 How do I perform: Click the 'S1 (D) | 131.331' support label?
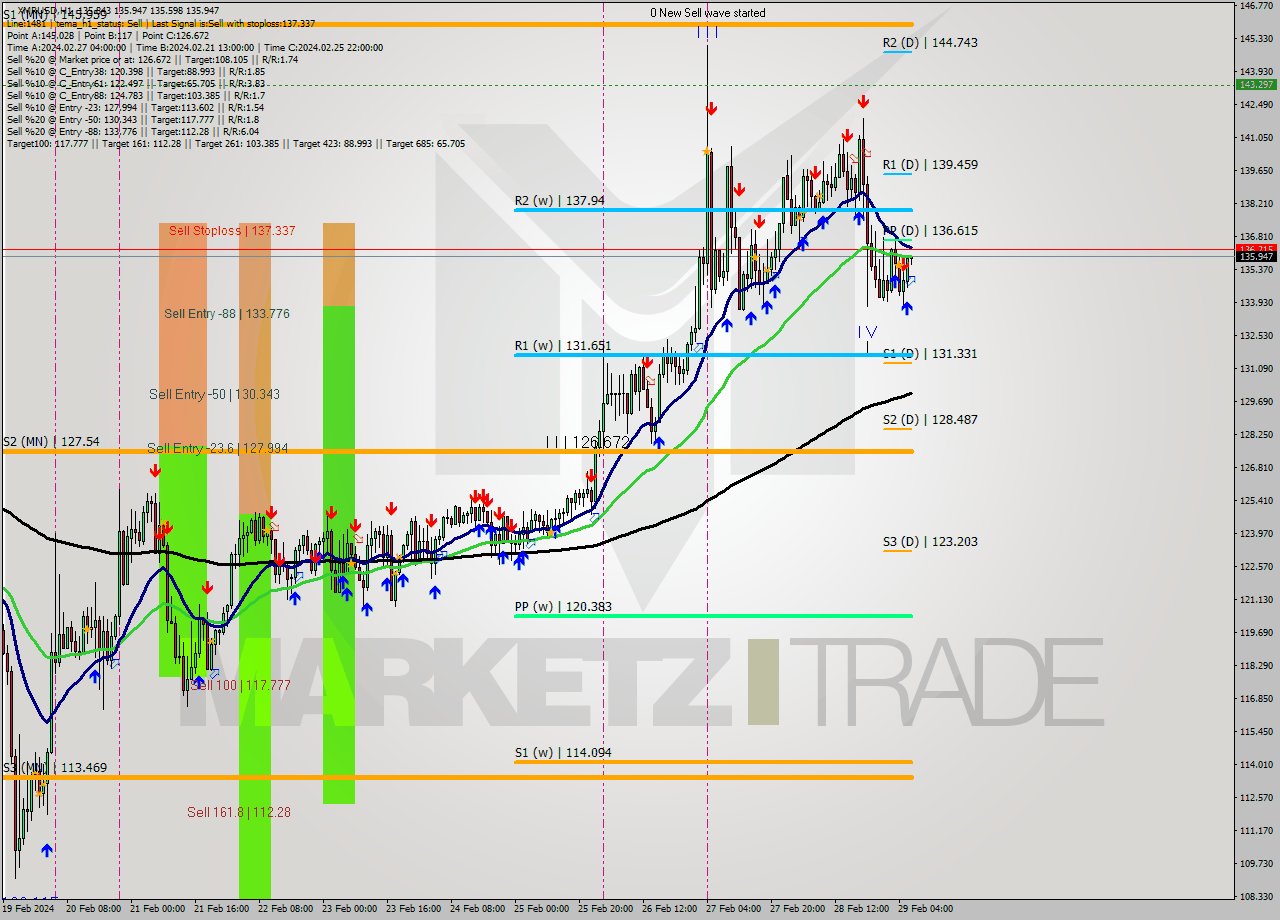930,354
